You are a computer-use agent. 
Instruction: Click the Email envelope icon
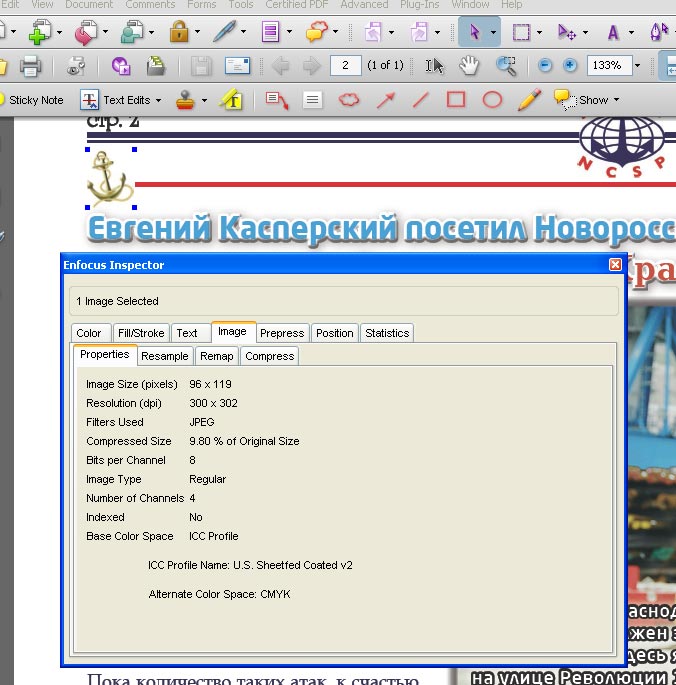[237, 66]
